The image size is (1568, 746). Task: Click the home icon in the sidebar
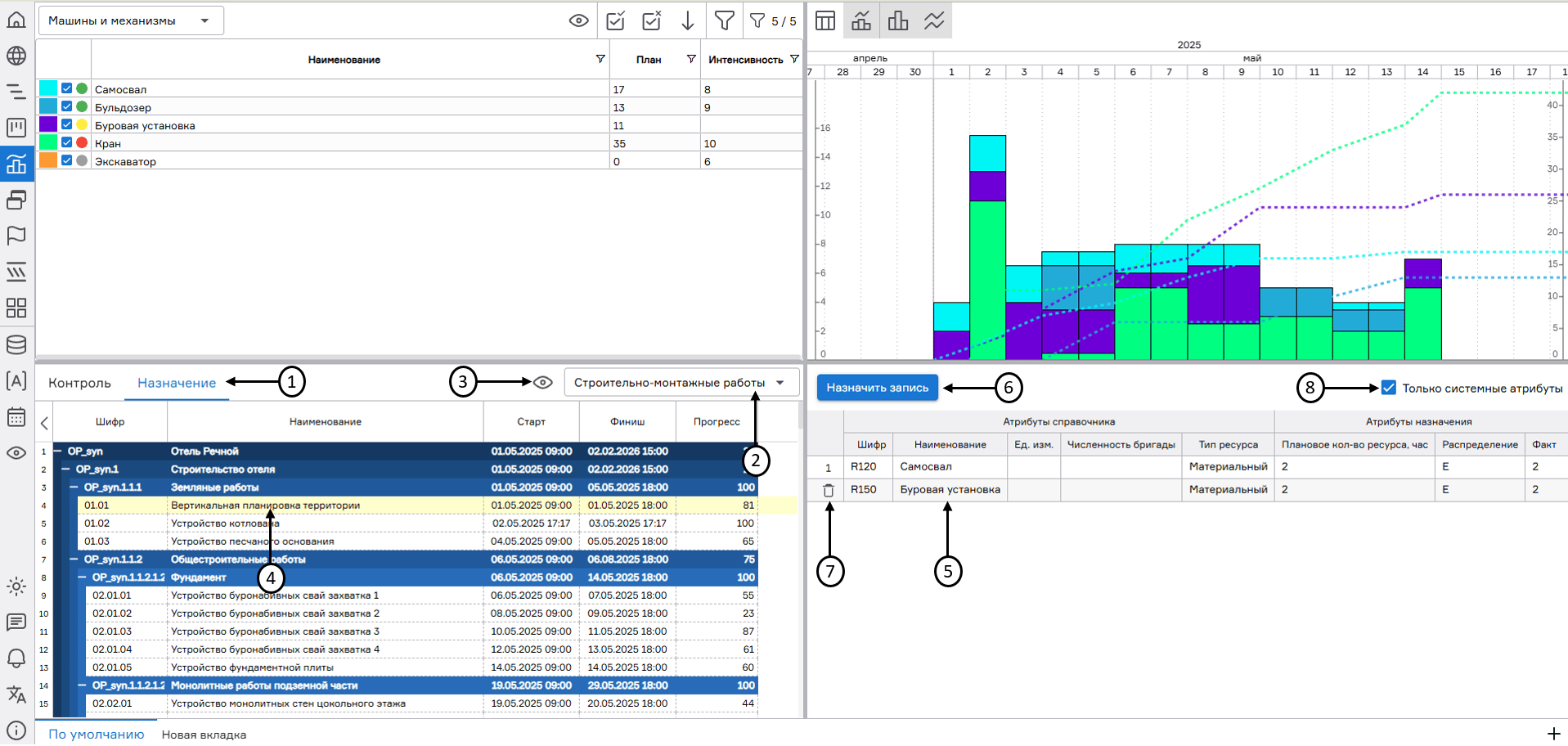pos(16,20)
